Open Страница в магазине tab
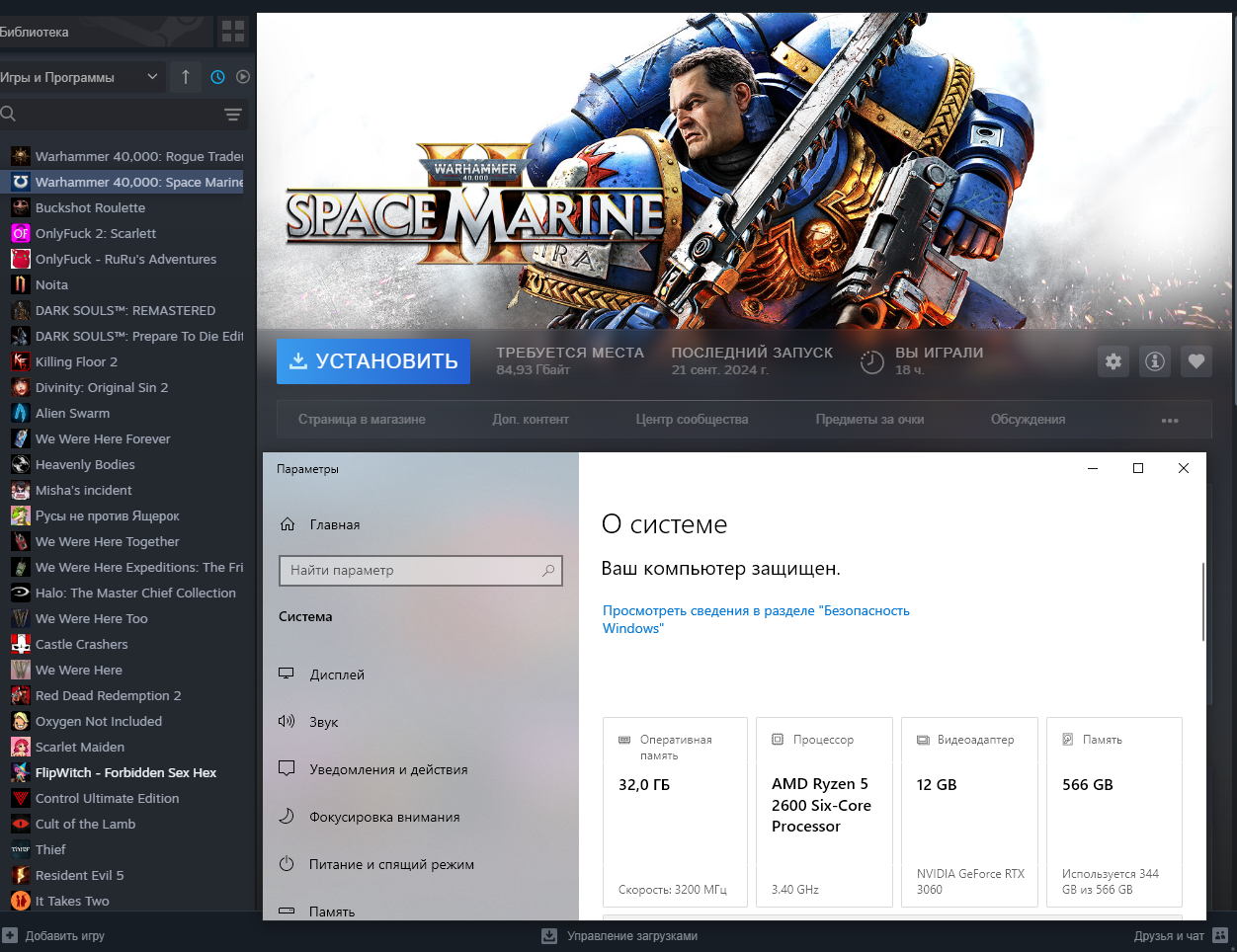1237x952 pixels. click(x=362, y=420)
